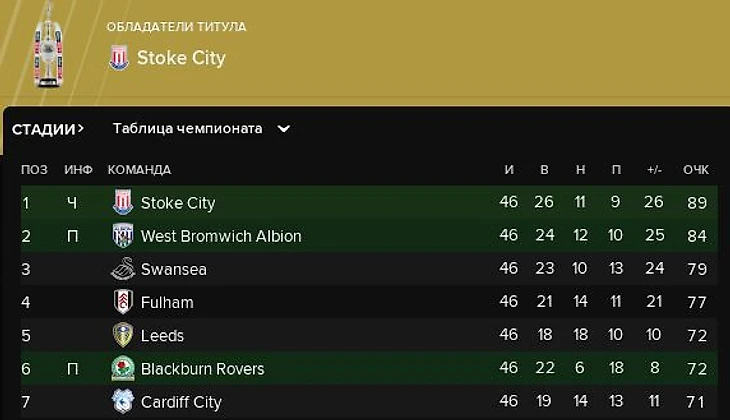Click the Blackburn Rovers crest
This screenshot has height=420, width=730.
coord(123,368)
